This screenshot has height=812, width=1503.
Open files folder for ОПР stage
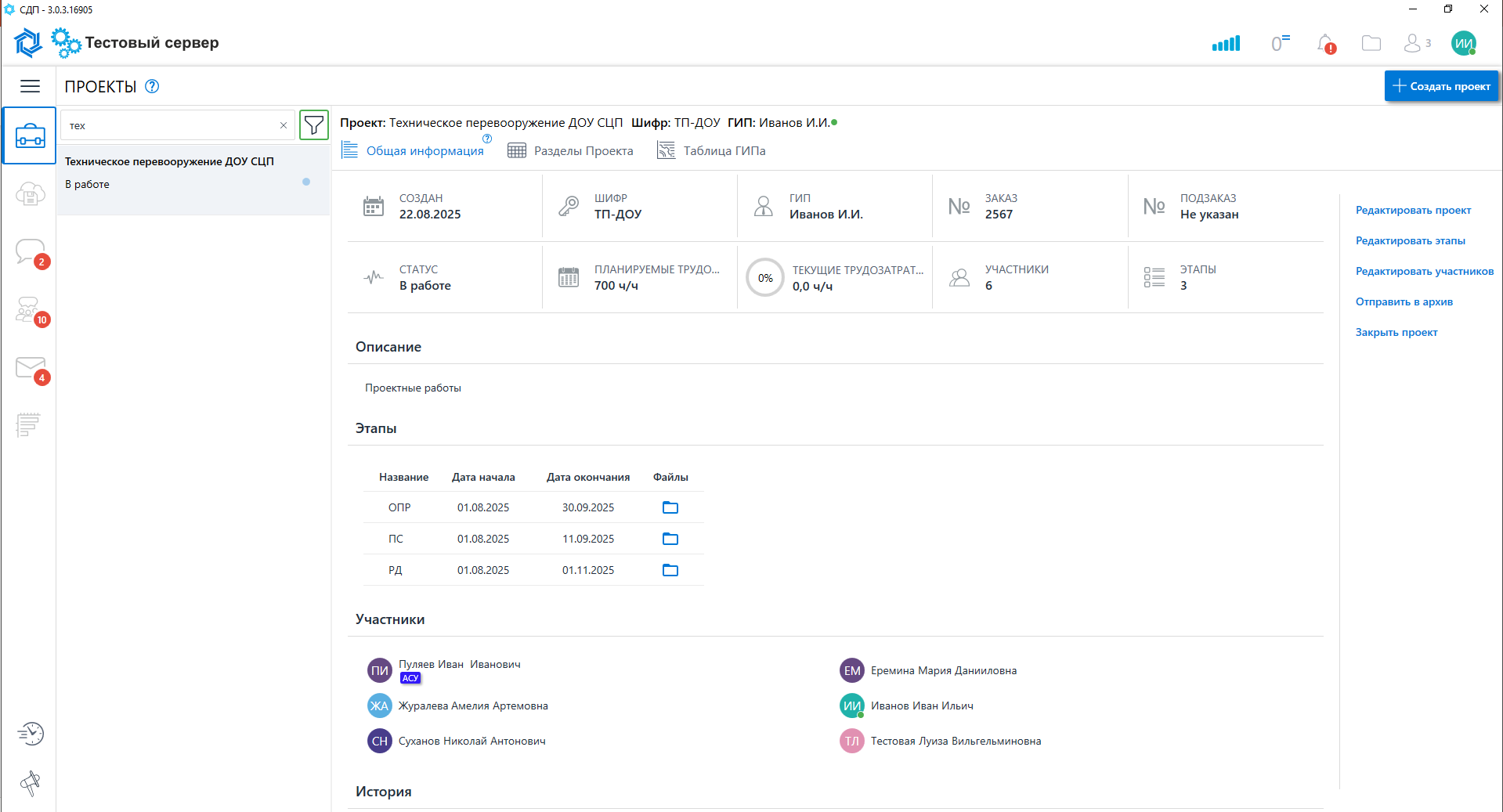[x=670, y=507]
